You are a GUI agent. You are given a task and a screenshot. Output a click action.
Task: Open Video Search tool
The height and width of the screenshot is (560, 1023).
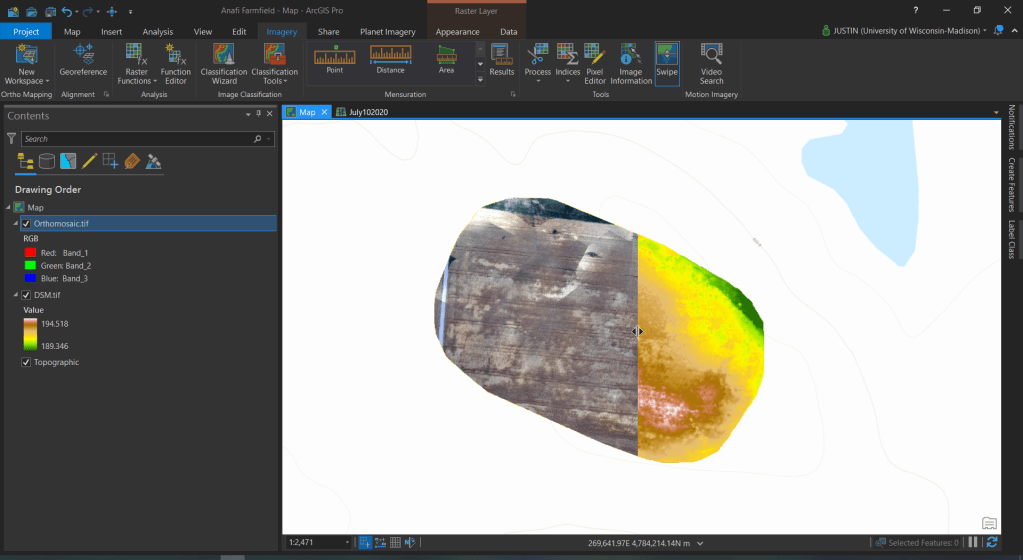[x=711, y=62]
